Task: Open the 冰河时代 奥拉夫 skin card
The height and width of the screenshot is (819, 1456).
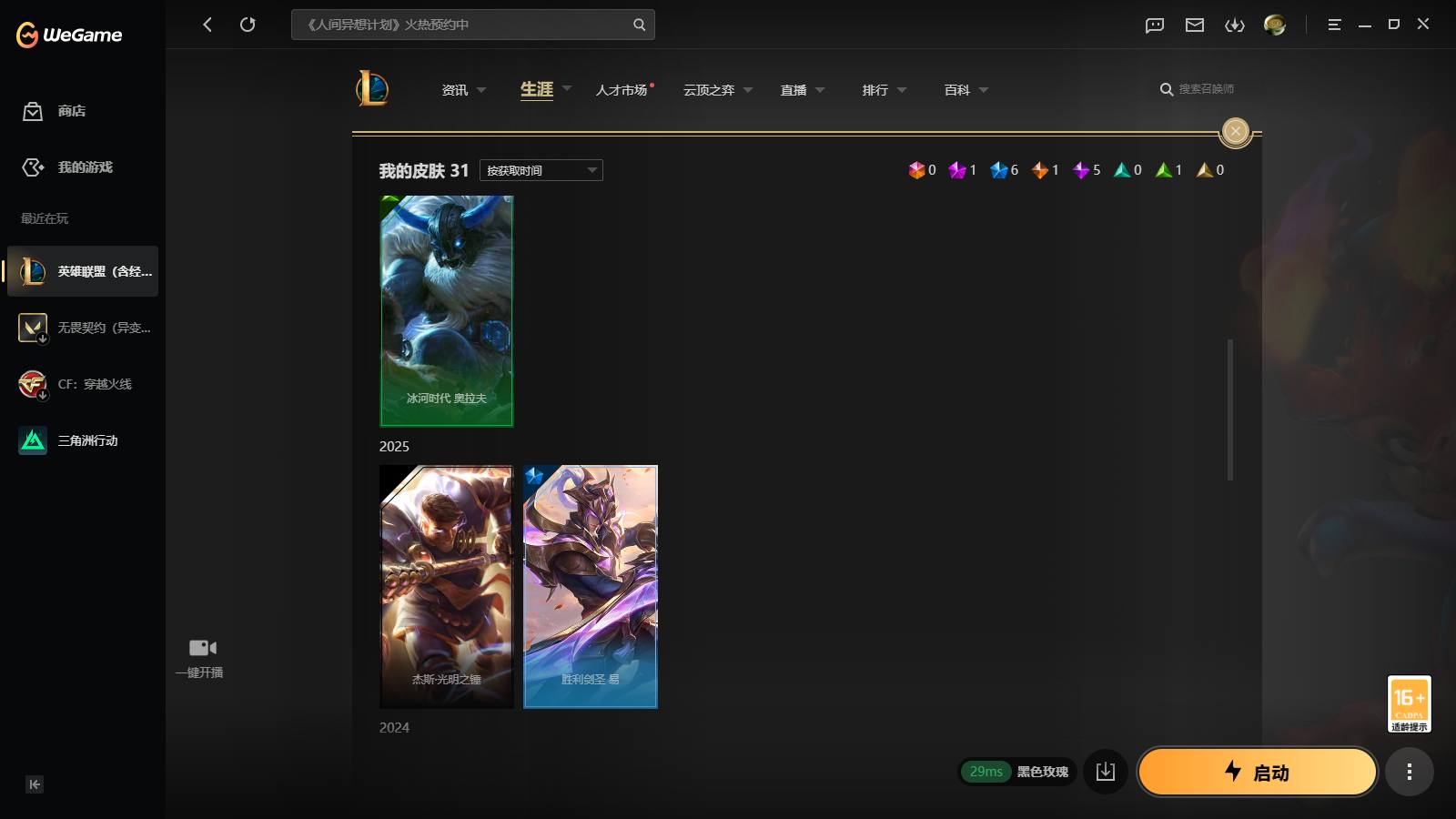Action: point(447,311)
